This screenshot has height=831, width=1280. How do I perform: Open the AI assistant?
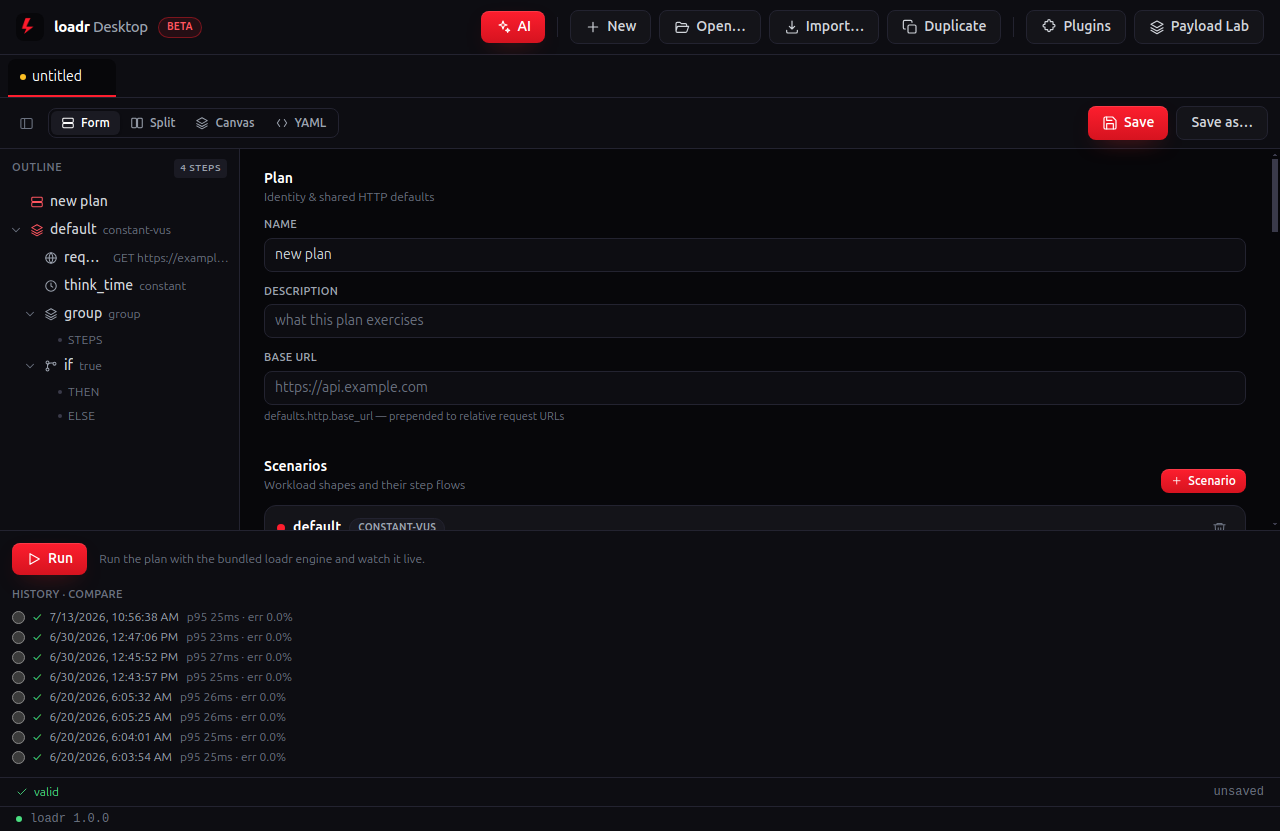pos(513,27)
